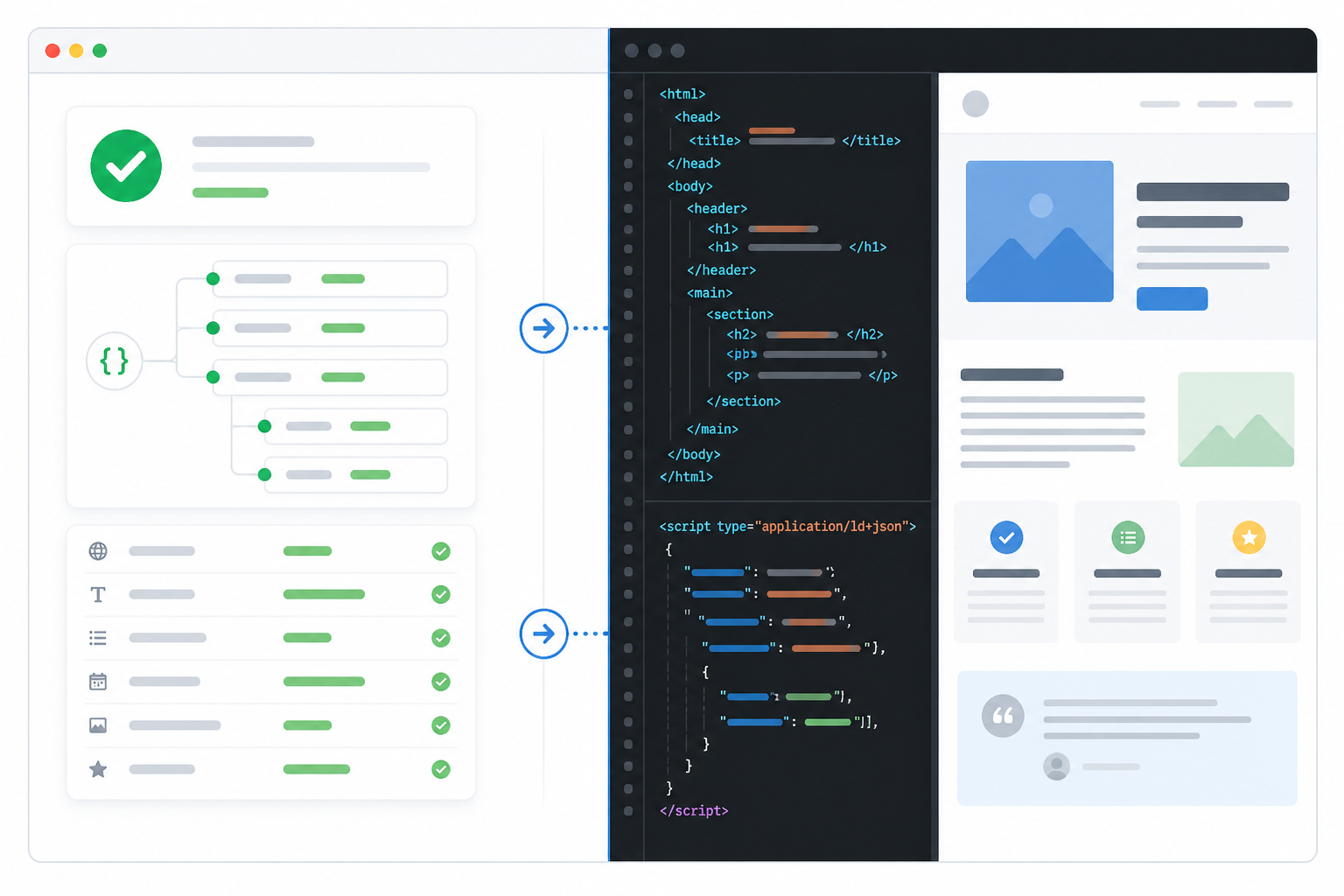Select the picture icon in the checklist
1344x896 pixels.
click(x=98, y=725)
